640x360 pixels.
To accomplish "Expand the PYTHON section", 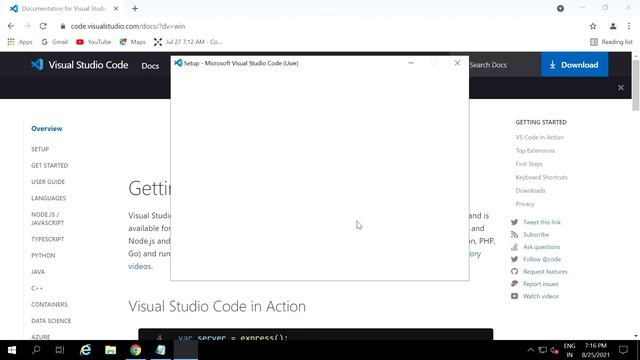I will pos(43,256).
